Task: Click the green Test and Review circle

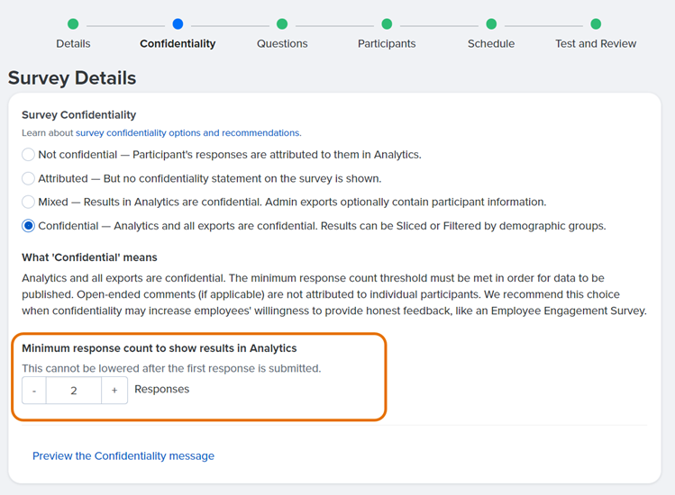Action: pyautogui.click(x=596, y=24)
